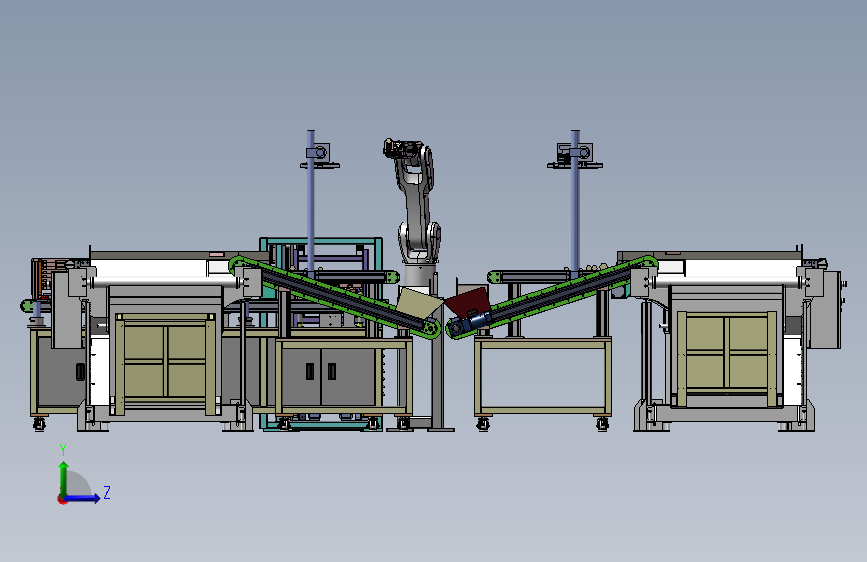
Task: Select the left green inclined conveyor
Action: click(x=335, y=296)
